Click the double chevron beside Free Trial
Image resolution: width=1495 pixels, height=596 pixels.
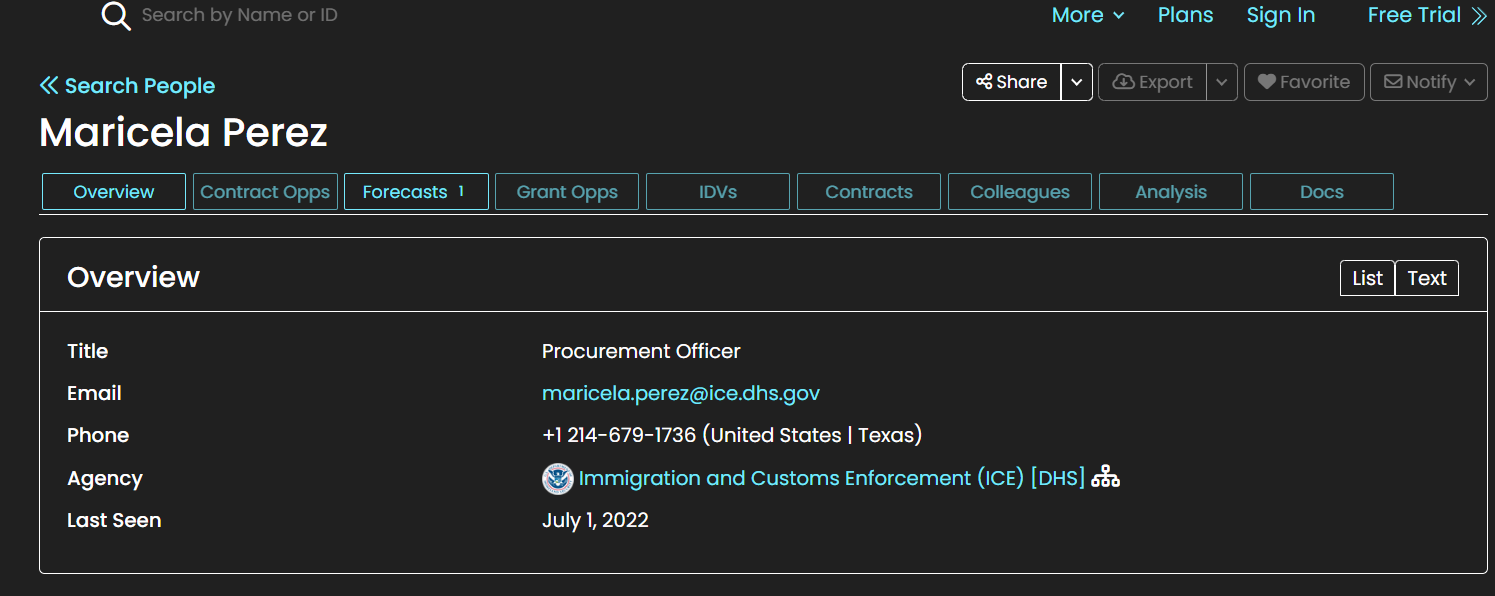tap(1479, 16)
